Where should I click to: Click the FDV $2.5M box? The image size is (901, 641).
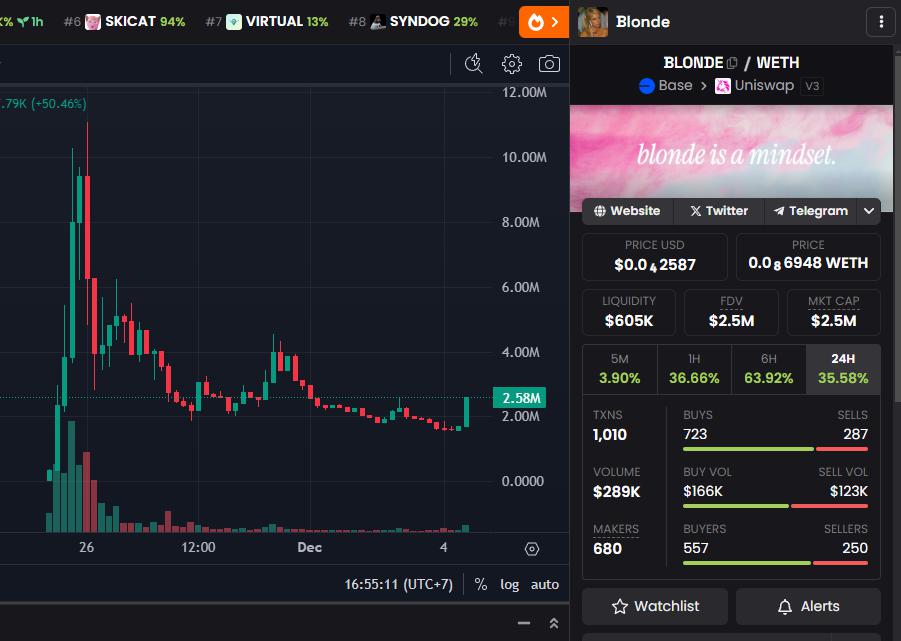coord(731,312)
